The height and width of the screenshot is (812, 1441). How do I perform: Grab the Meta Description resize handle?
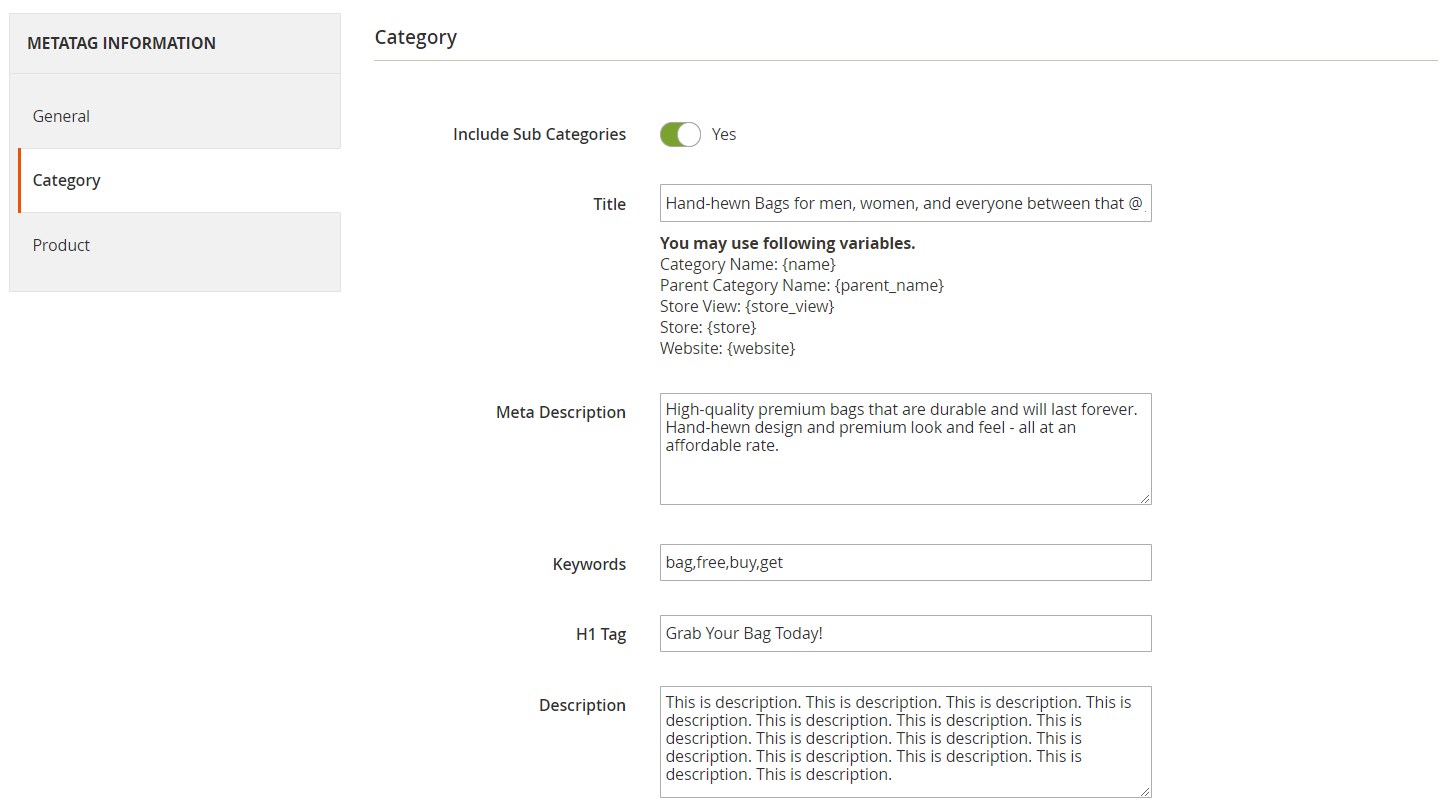[1144, 497]
